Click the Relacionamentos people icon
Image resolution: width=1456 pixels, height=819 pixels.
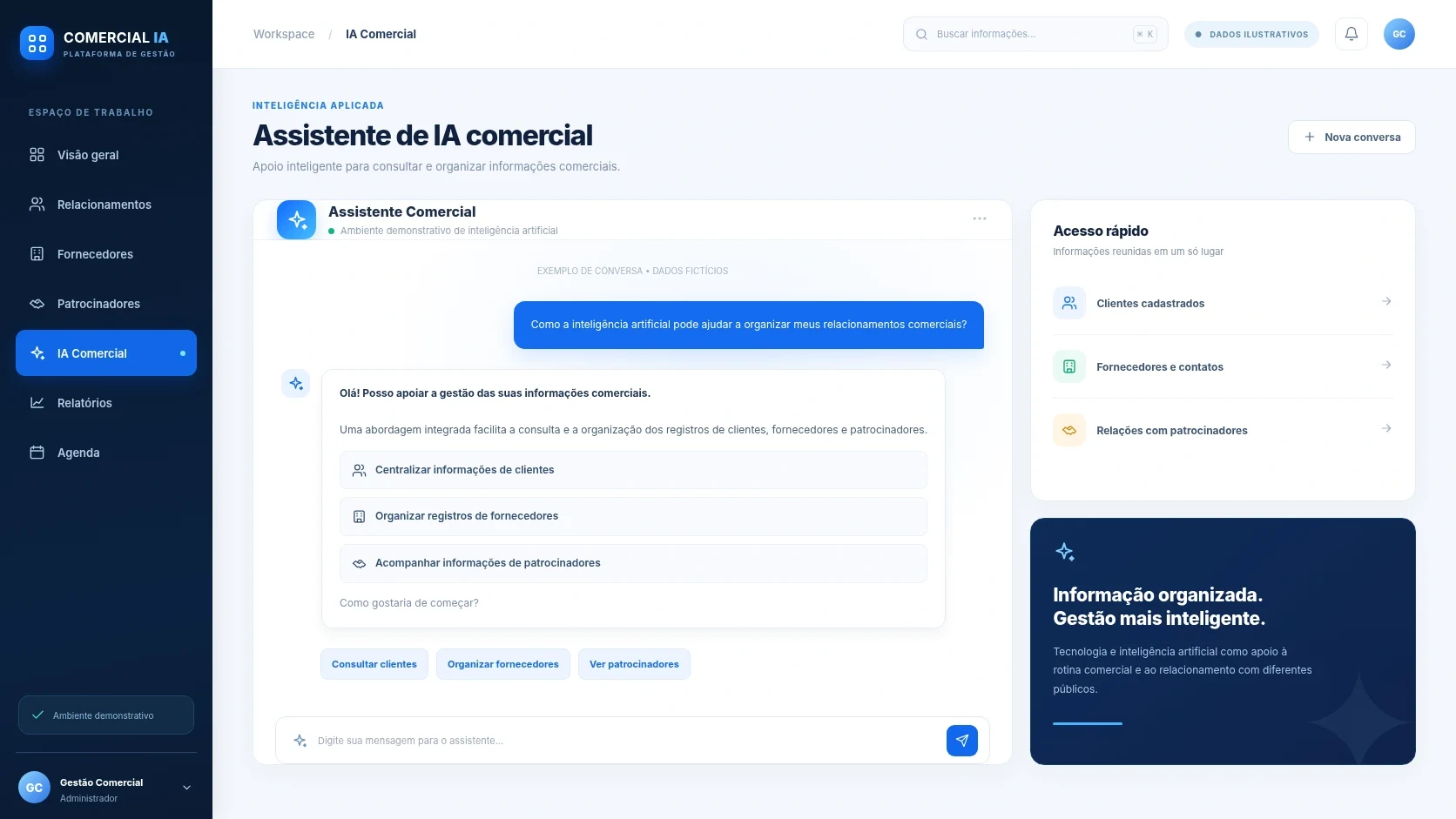37,205
